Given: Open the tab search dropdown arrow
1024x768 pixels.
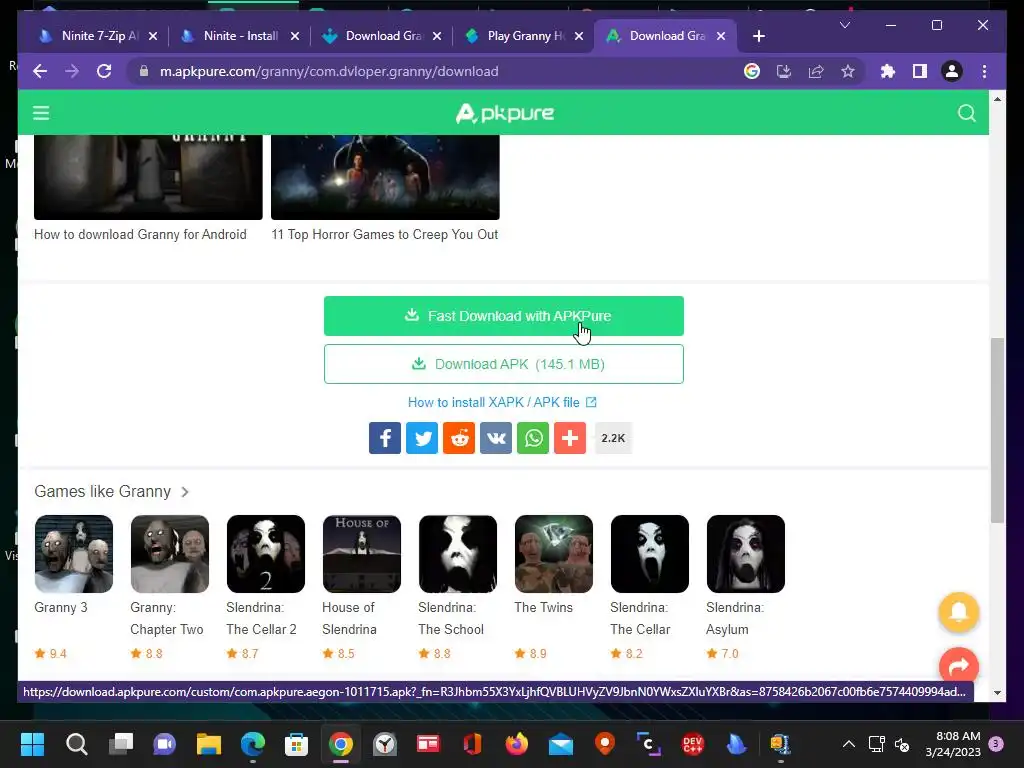Looking at the screenshot, I should click(844, 25).
